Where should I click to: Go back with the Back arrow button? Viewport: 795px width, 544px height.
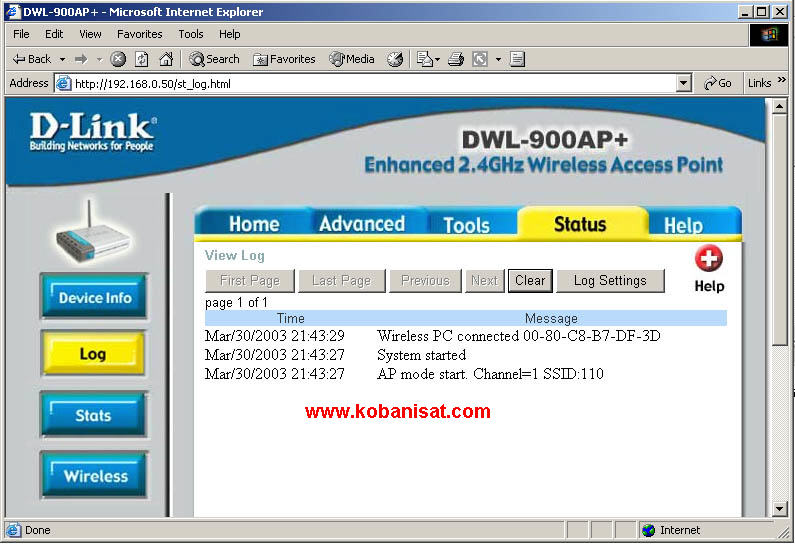pos(31,59)
